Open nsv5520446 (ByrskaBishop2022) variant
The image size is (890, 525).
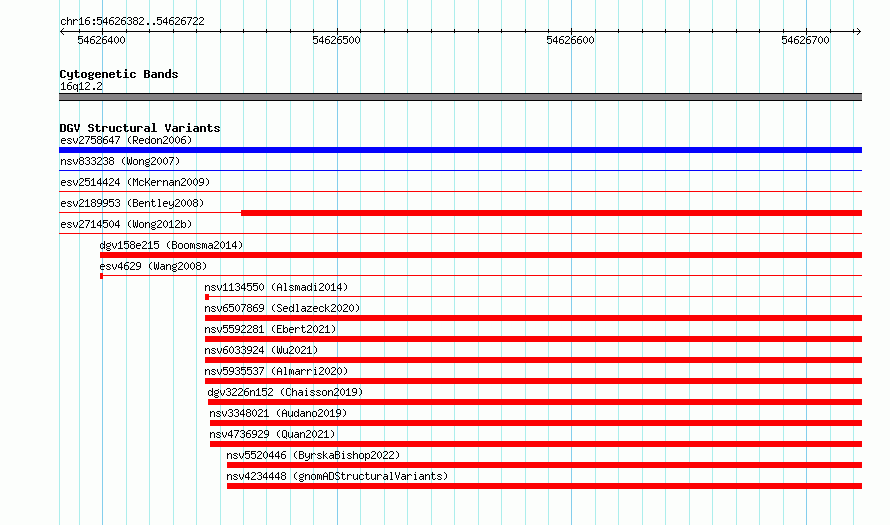point(313,455)
